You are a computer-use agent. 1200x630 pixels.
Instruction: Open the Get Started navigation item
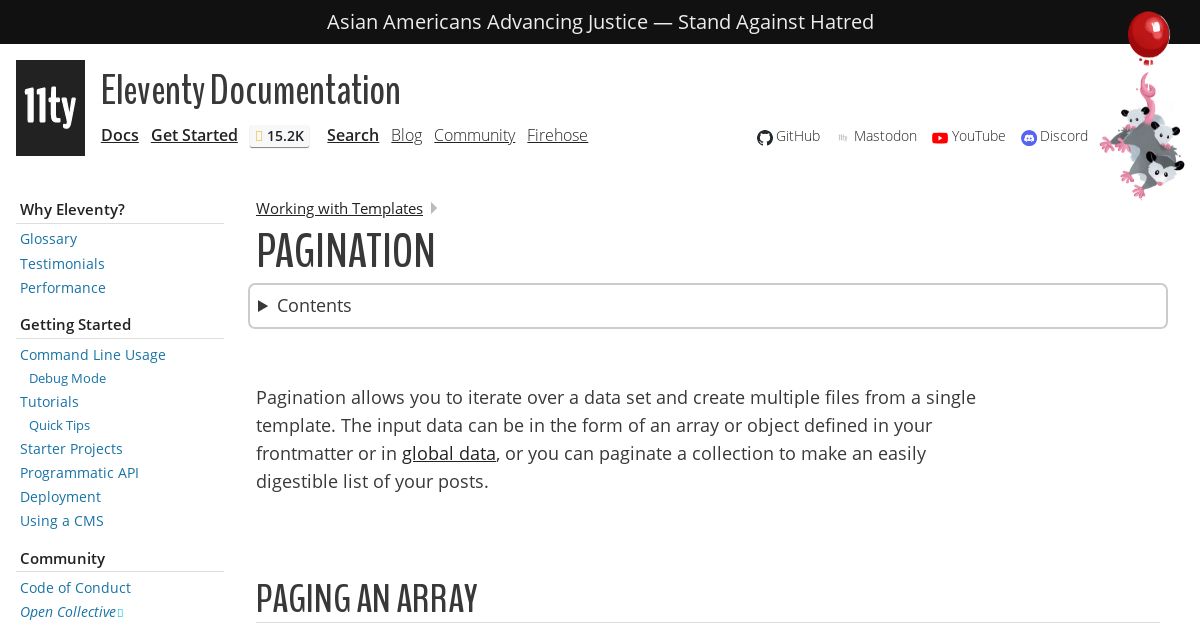[x=194, y=135]
